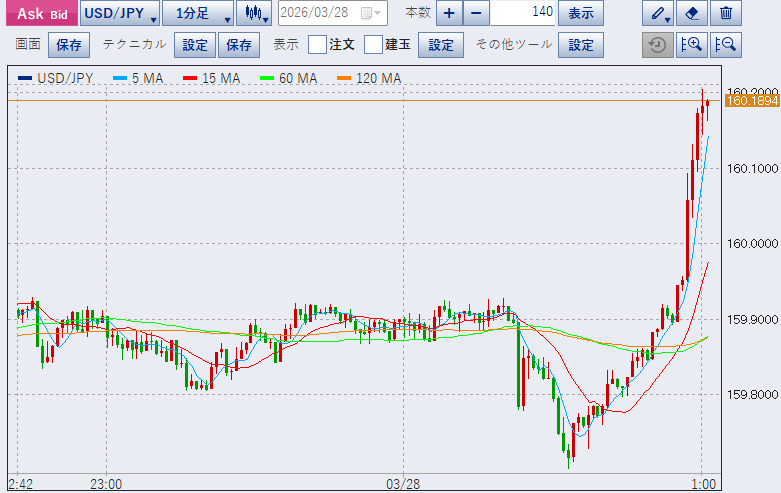Open the USD/JPY currency pair dropdown
Screen dimensions: 781x493
[120, 13]
